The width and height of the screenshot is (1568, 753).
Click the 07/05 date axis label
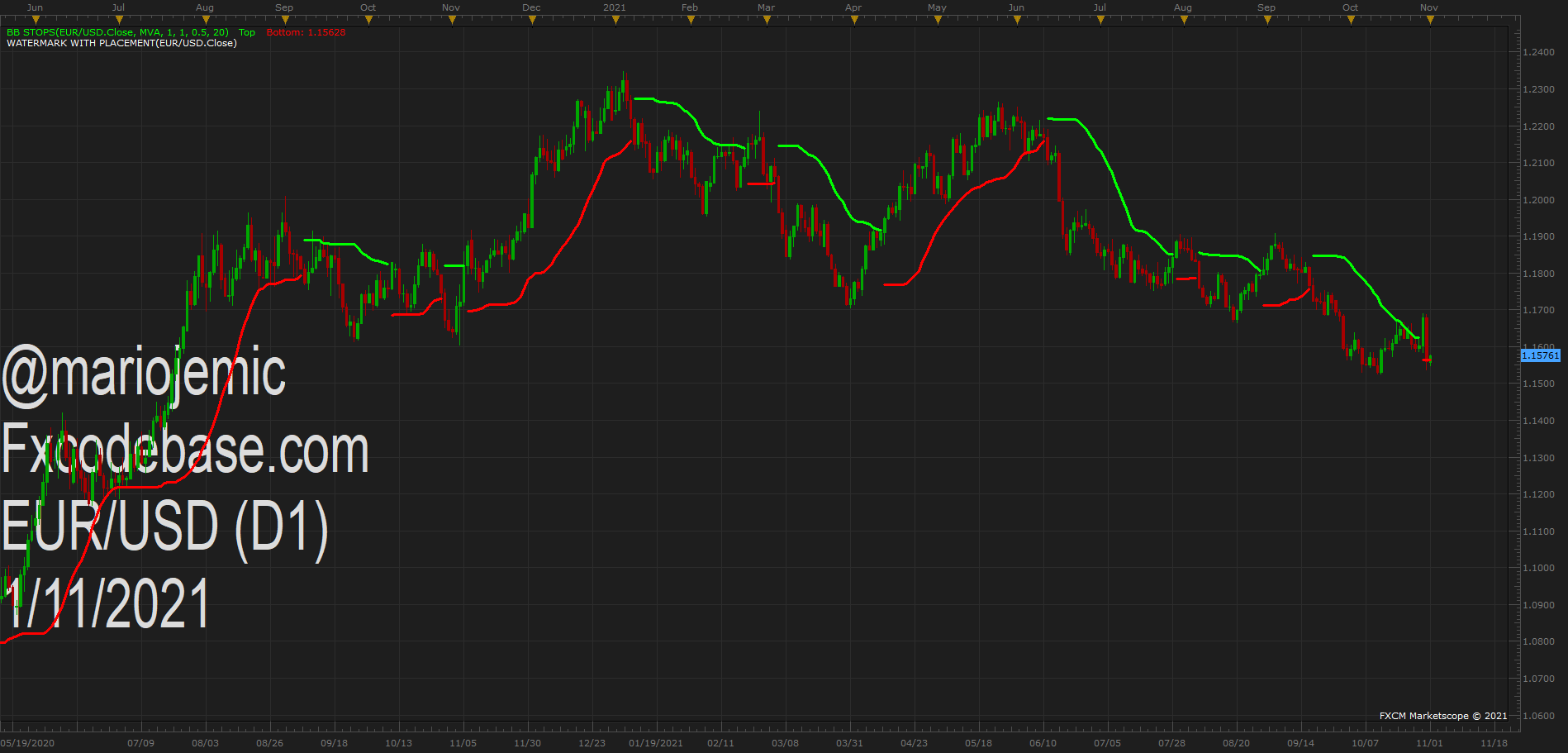tap(1107, 743)
